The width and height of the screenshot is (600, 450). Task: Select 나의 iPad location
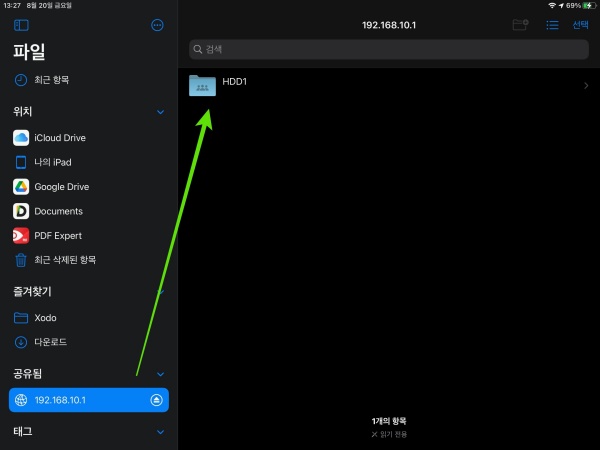[52, 162]
